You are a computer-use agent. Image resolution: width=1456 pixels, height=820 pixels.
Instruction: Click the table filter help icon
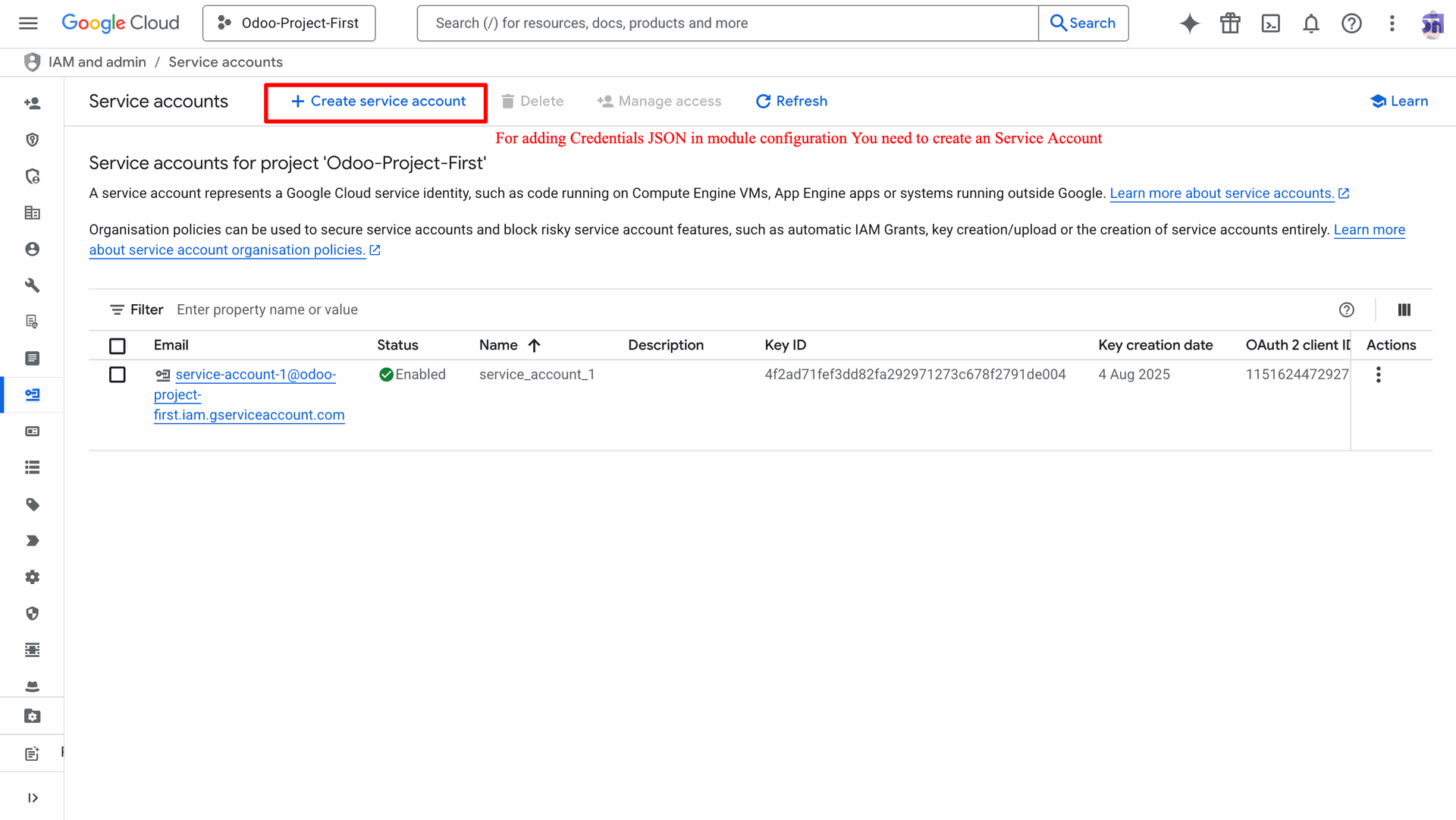coord(1346,309)
